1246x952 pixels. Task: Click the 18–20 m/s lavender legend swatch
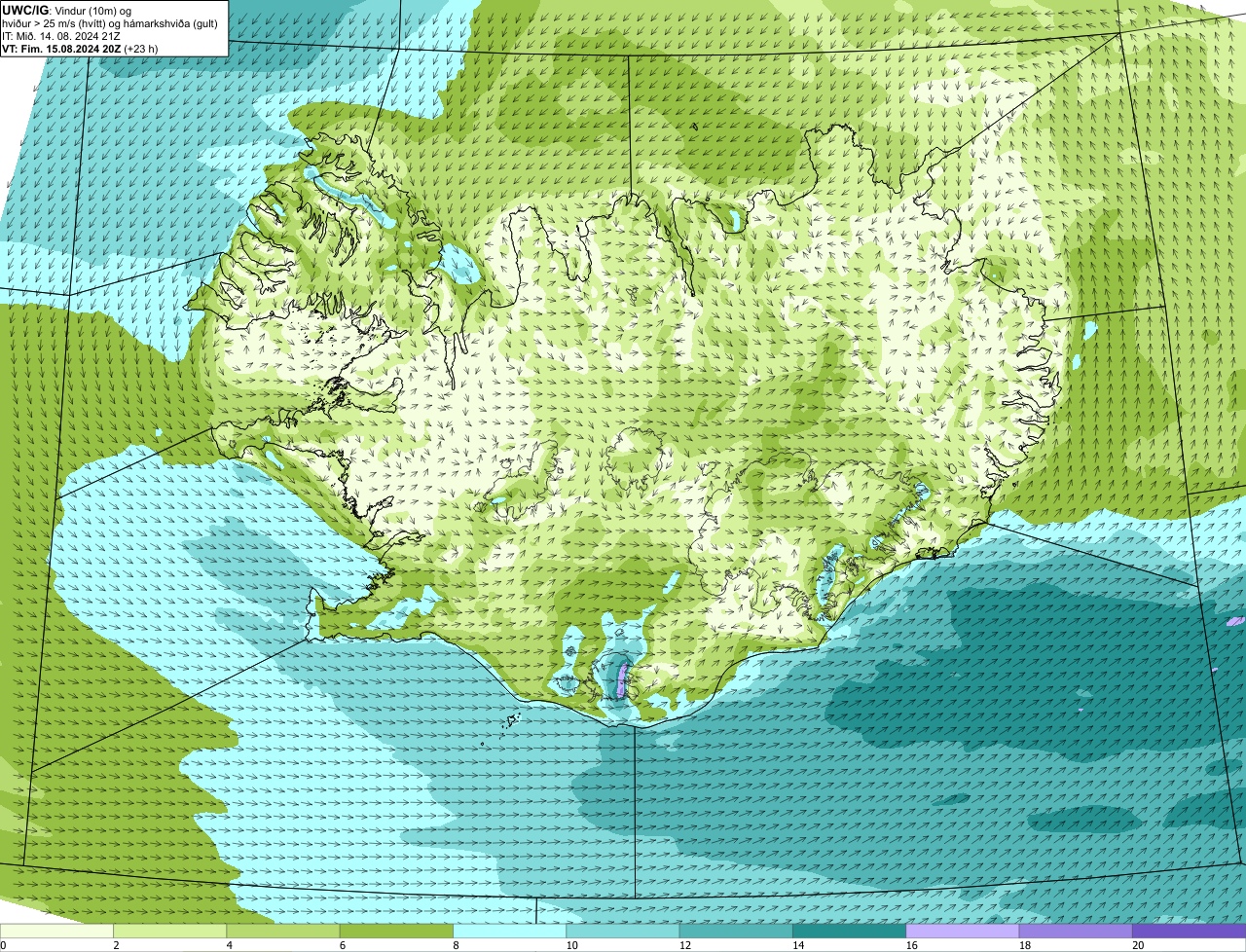[x=1076, y=931]
